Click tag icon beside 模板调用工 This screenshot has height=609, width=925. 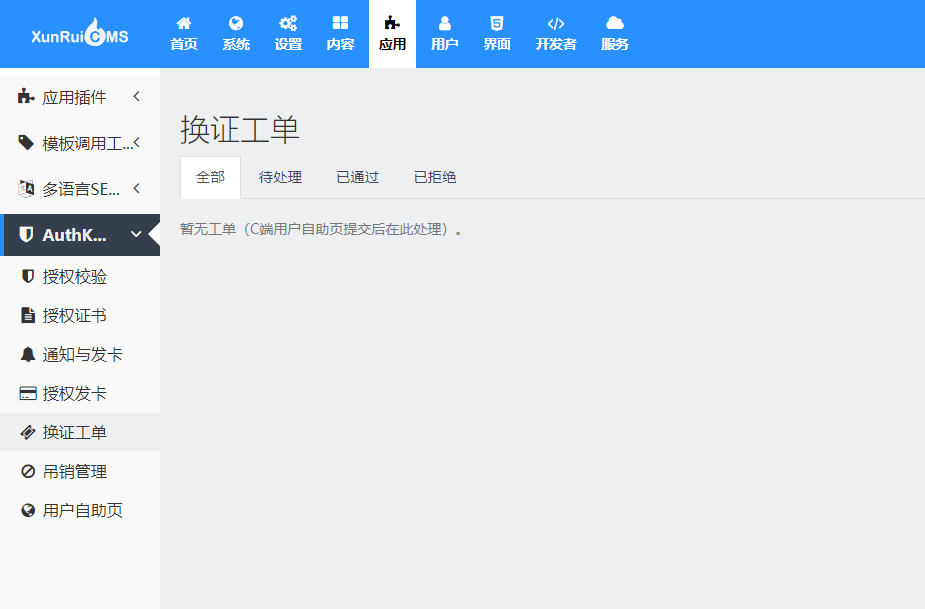(x=26, y=142)
